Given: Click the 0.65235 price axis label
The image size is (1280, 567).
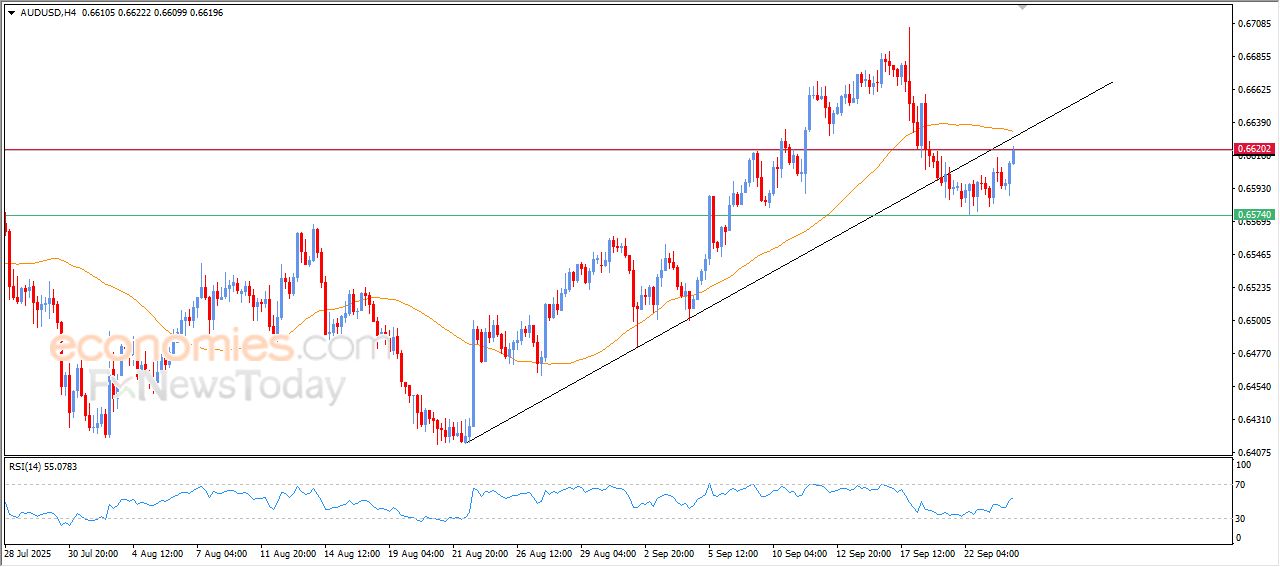Looking at the screenshot, I should pos(1254,287).
